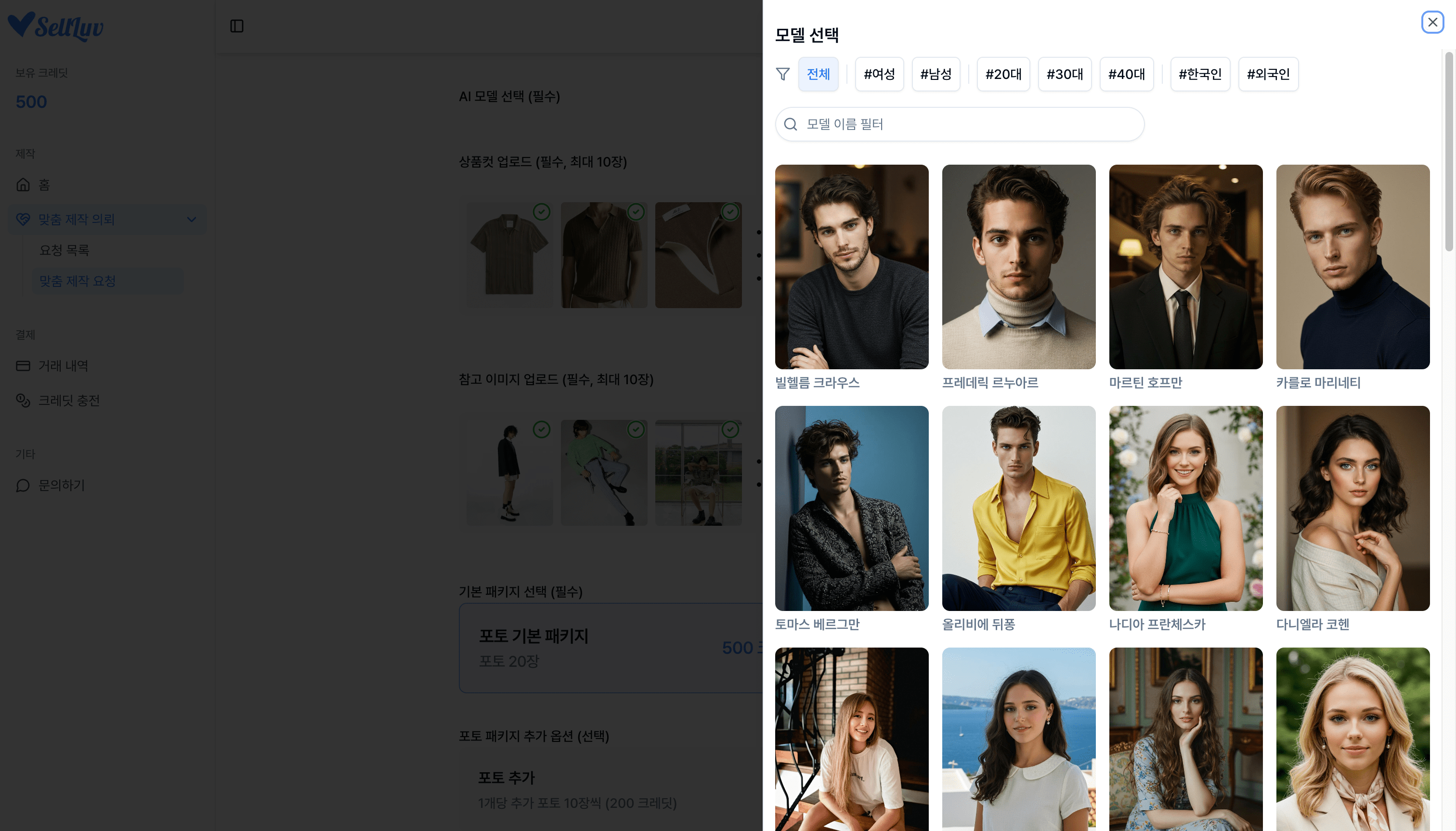Open Home via house icon
1456x831 pixels.
(23, 185)
